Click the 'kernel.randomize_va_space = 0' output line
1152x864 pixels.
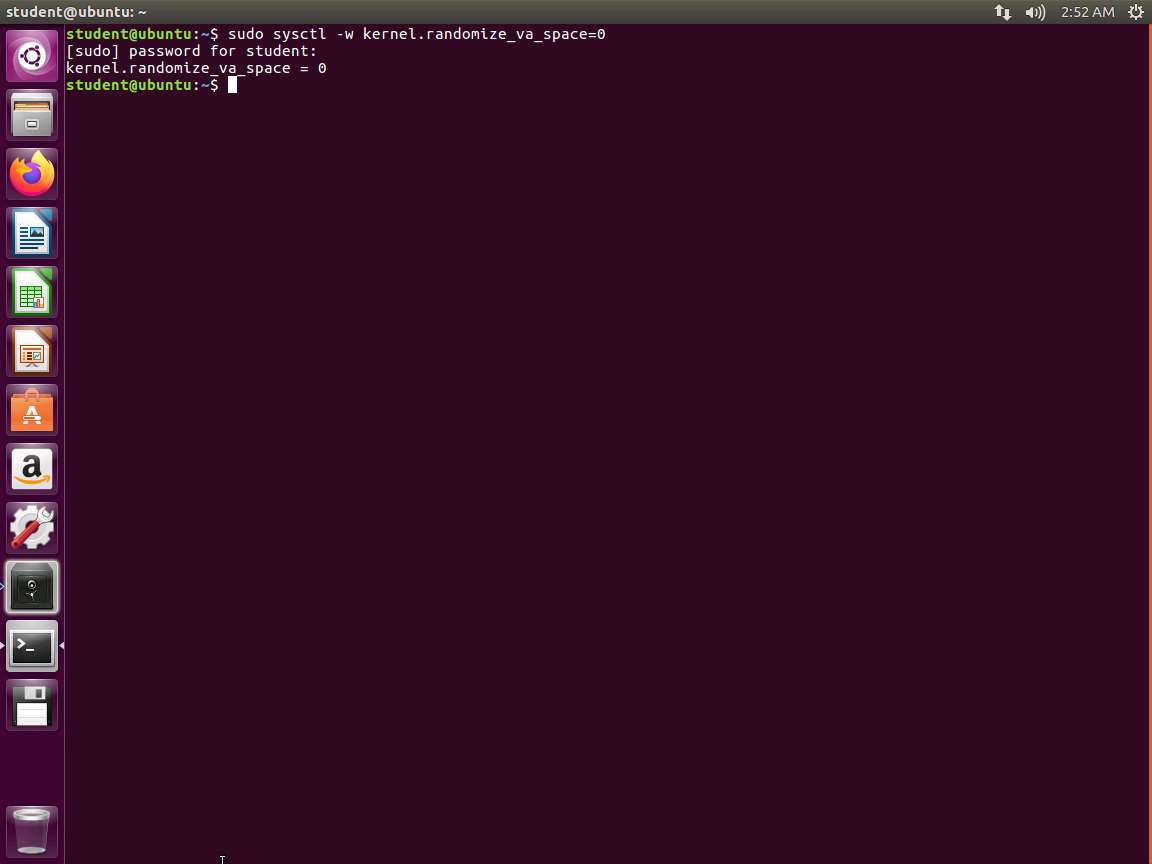196,68
